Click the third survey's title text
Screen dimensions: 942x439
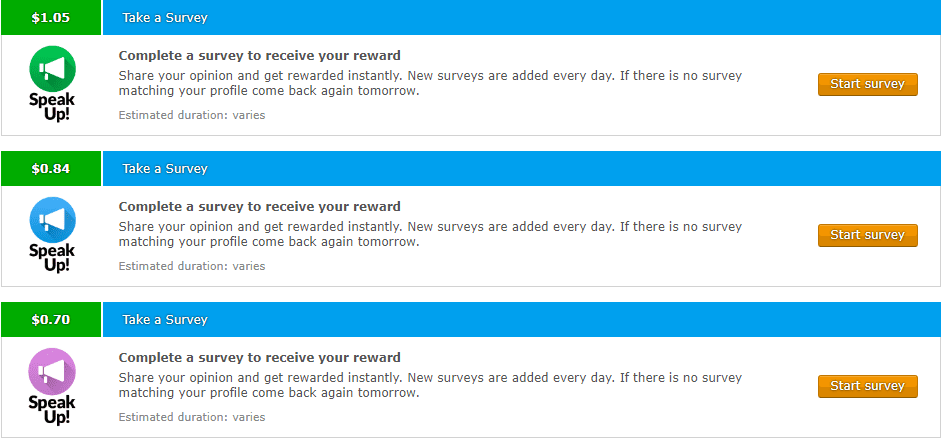[x=260, y=358]
